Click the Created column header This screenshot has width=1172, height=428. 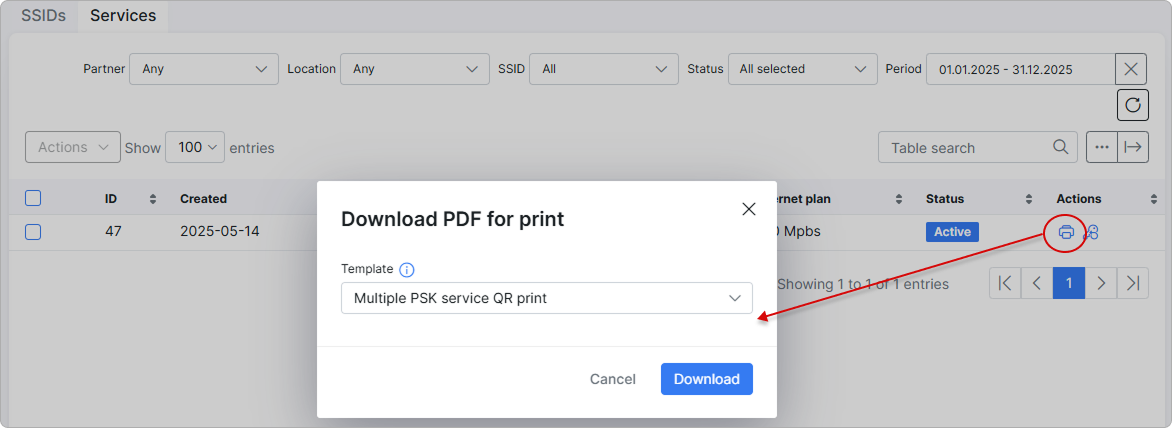(x=203, y=199)
